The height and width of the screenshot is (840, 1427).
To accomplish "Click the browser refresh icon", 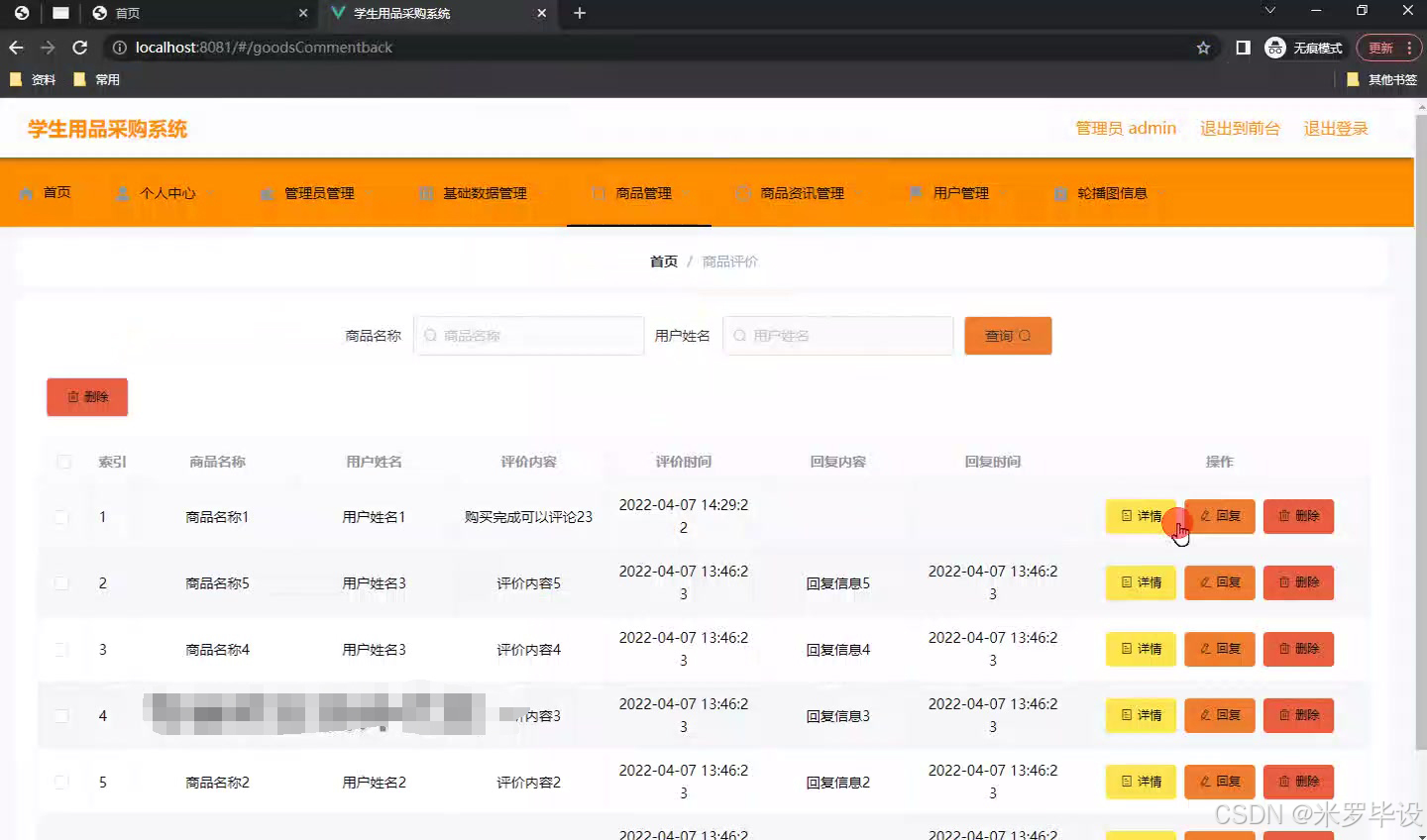I will point(79,47).
